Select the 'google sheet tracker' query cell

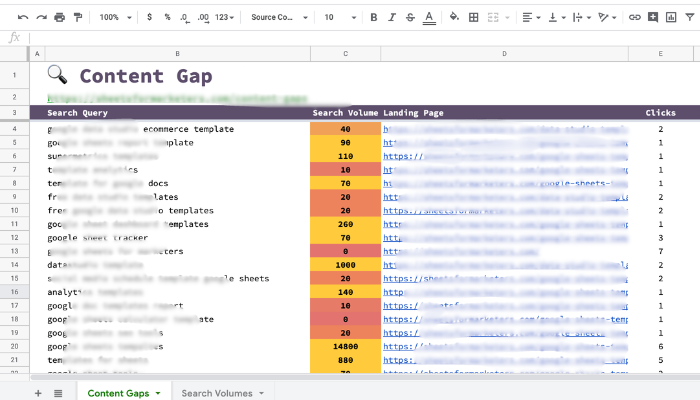177,238
